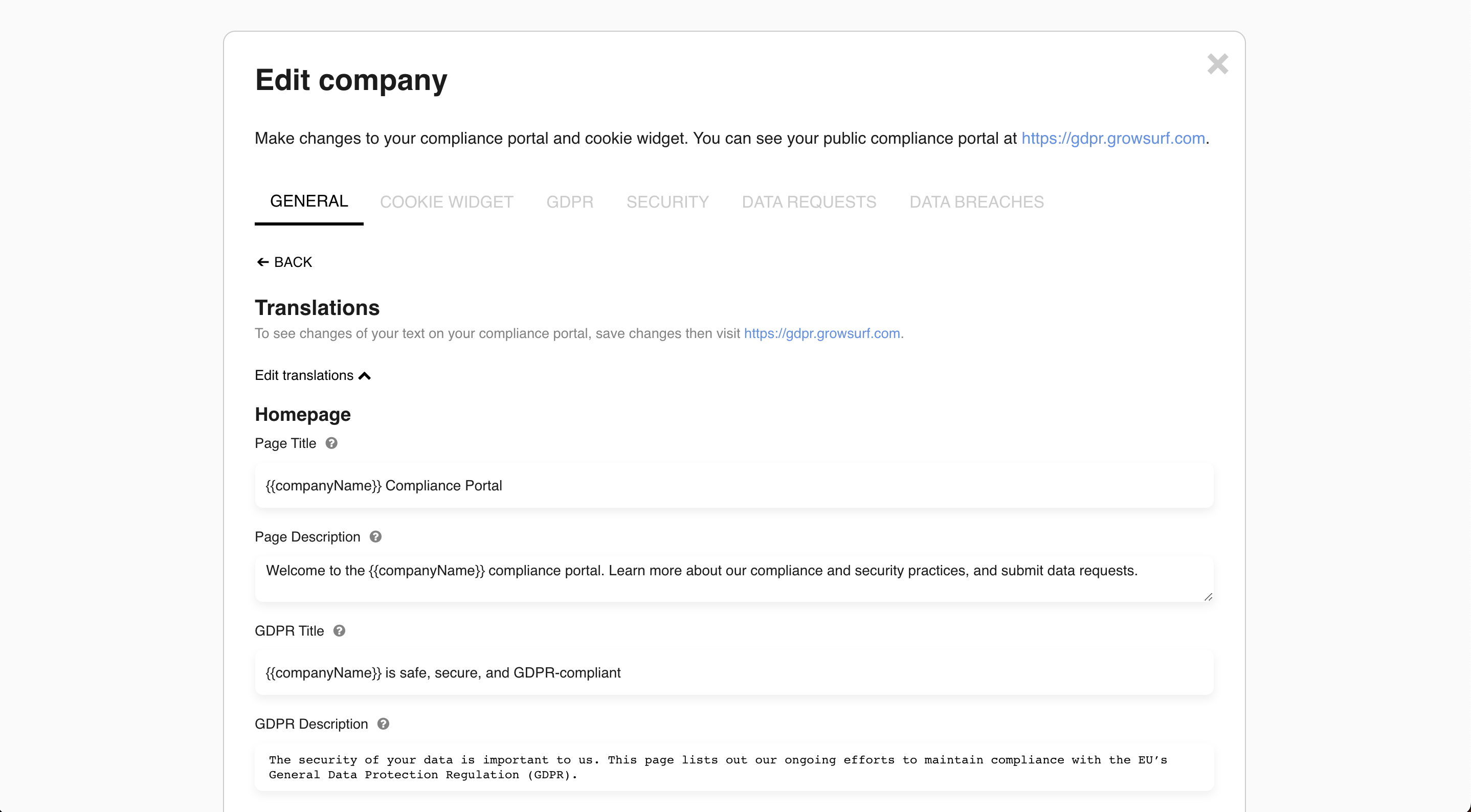
Task: Click the help icon beside Page Title
Action: pyautogui.click(x=331, y=443)
